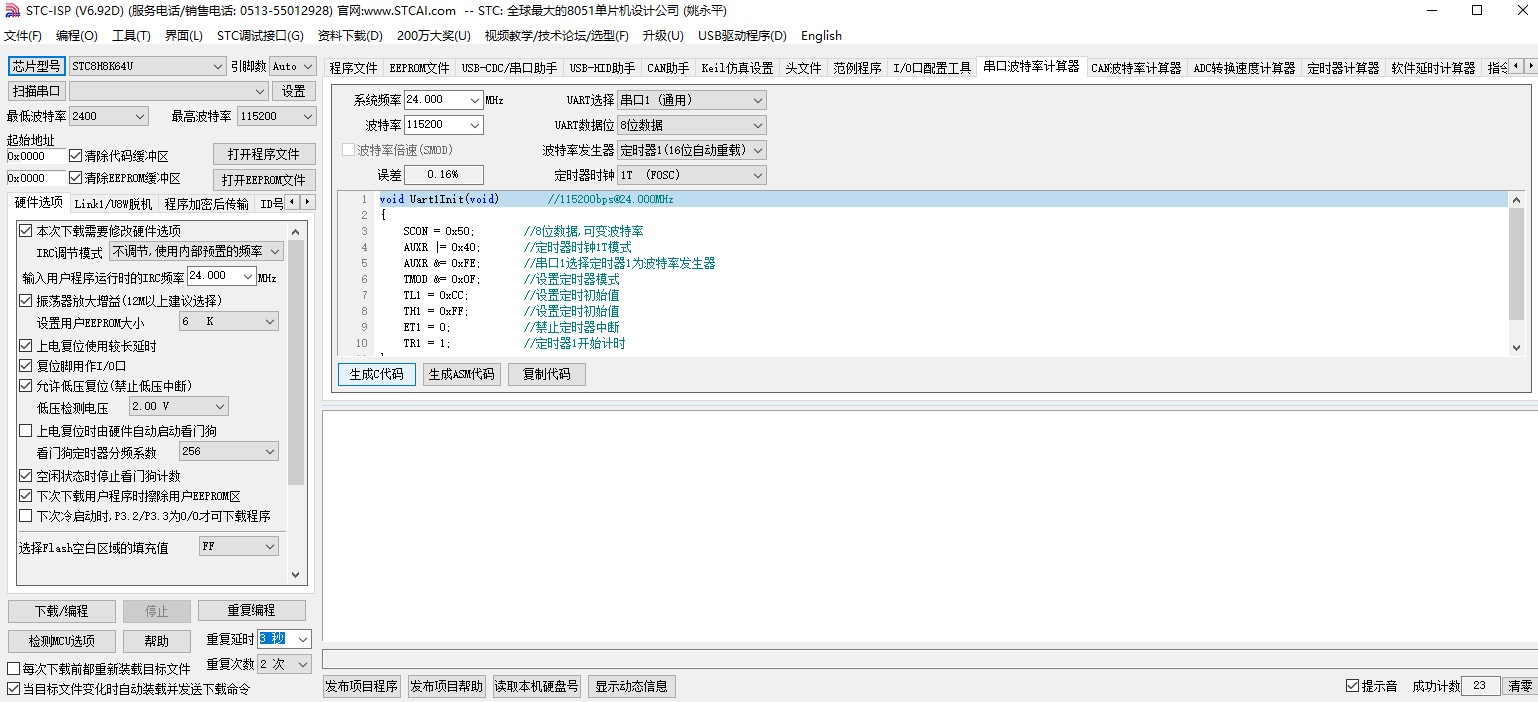Switch to Link1/U8W脱机 tab
The image size is (1538, 702).
pos(113,203)
